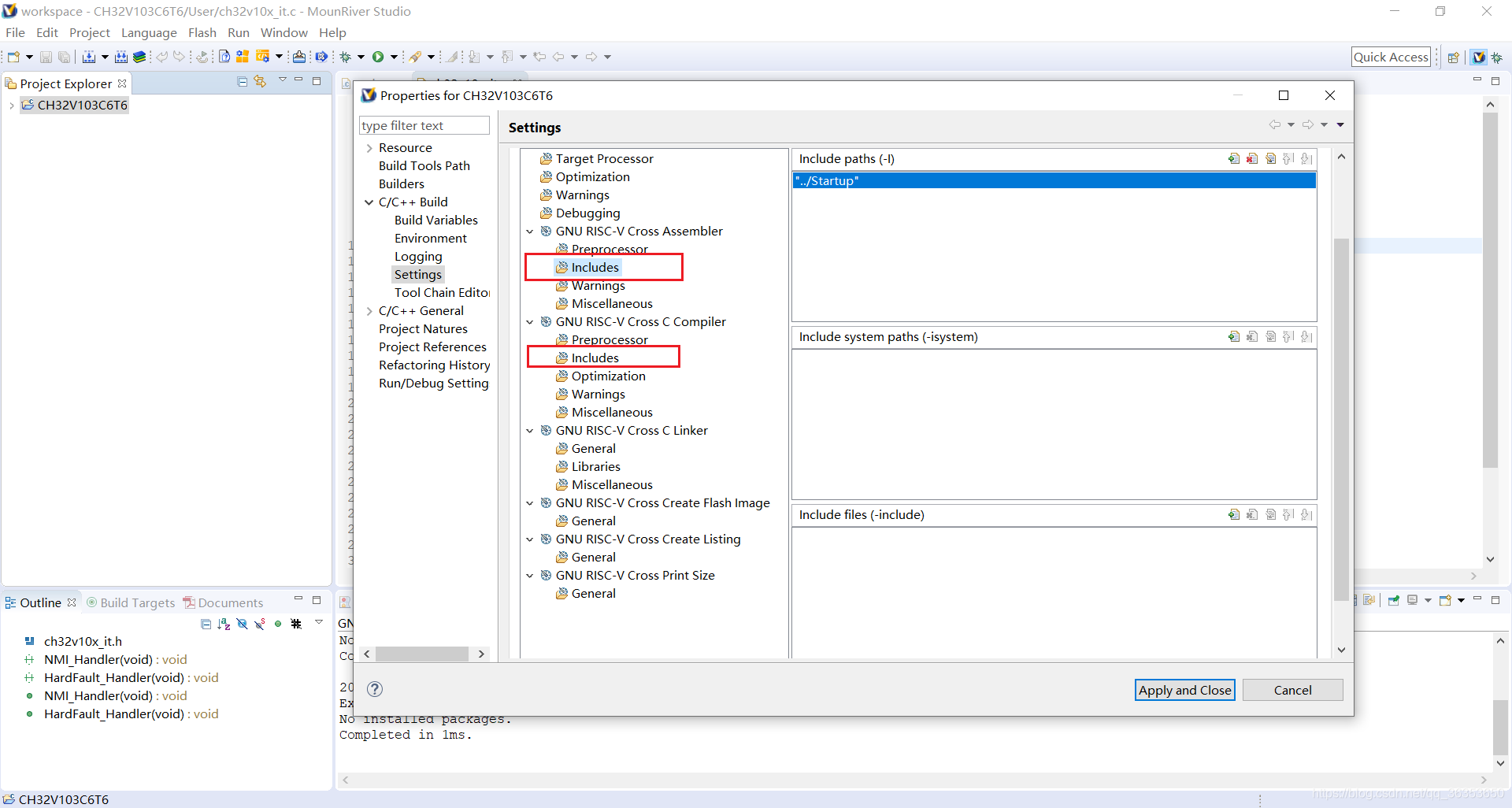This screenshot has height=808, width=1512.
Task: Click the highlighter search toolbar icon
Action: [415, 57]
